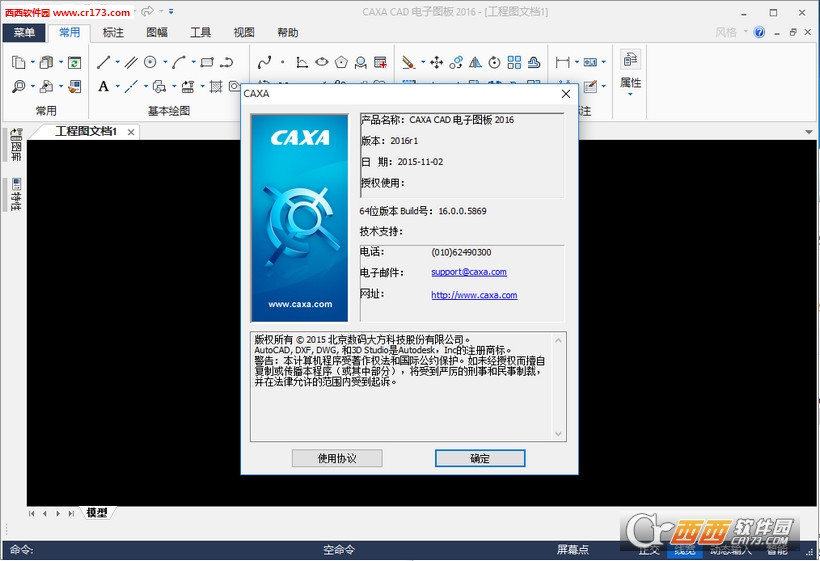Toggle the 线宽 lineweight display in status bar
820x561 pixels.
[x=685, y=549]
